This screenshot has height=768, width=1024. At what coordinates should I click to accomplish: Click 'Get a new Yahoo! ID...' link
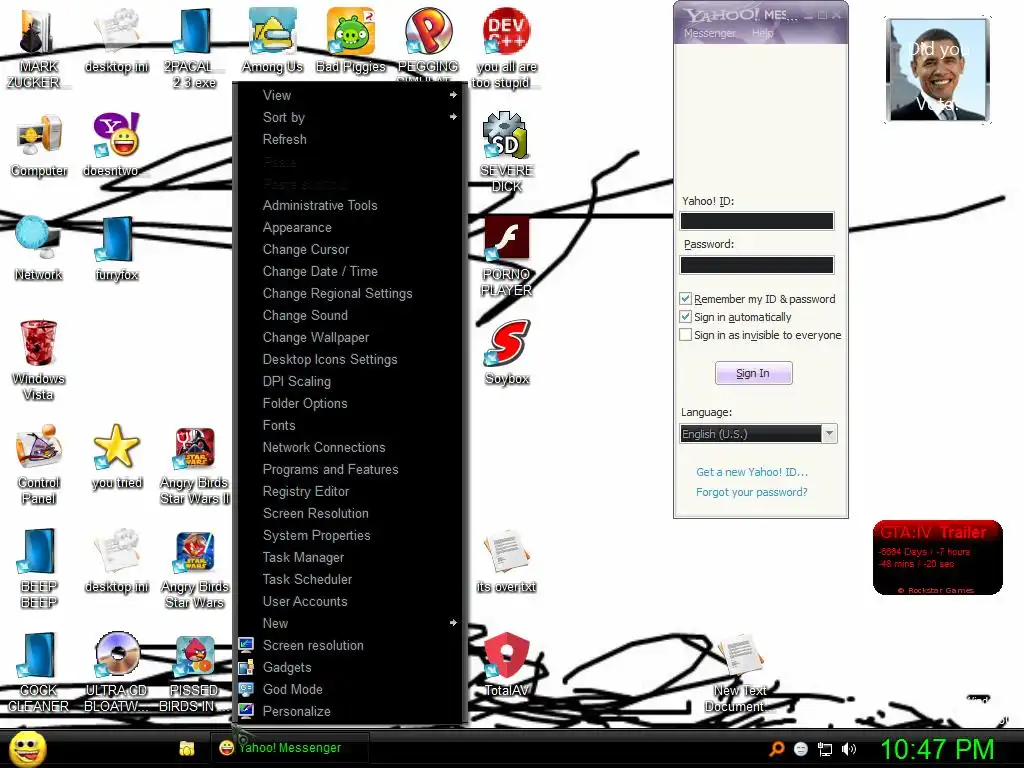[x=752, y=472]
